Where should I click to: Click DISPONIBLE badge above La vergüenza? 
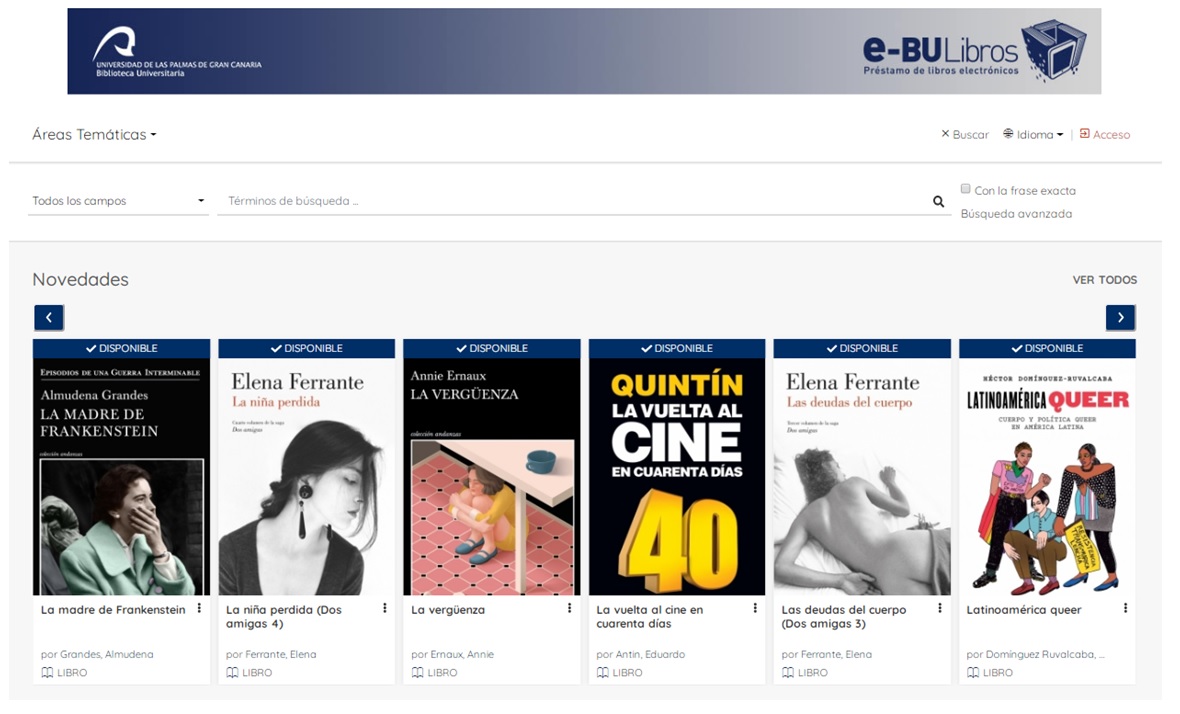click(491, 348)
